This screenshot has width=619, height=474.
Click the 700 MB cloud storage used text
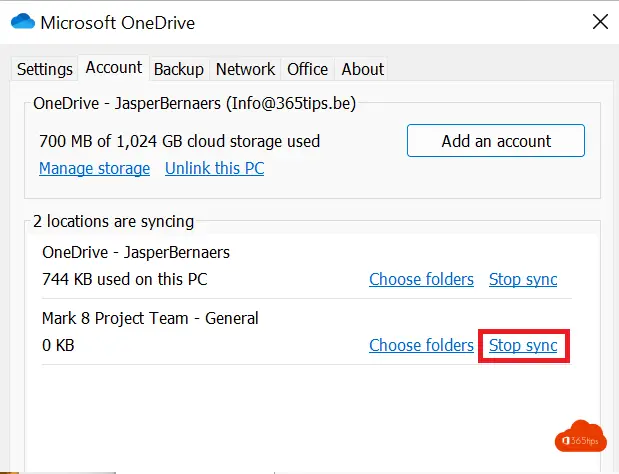[179, 141]
